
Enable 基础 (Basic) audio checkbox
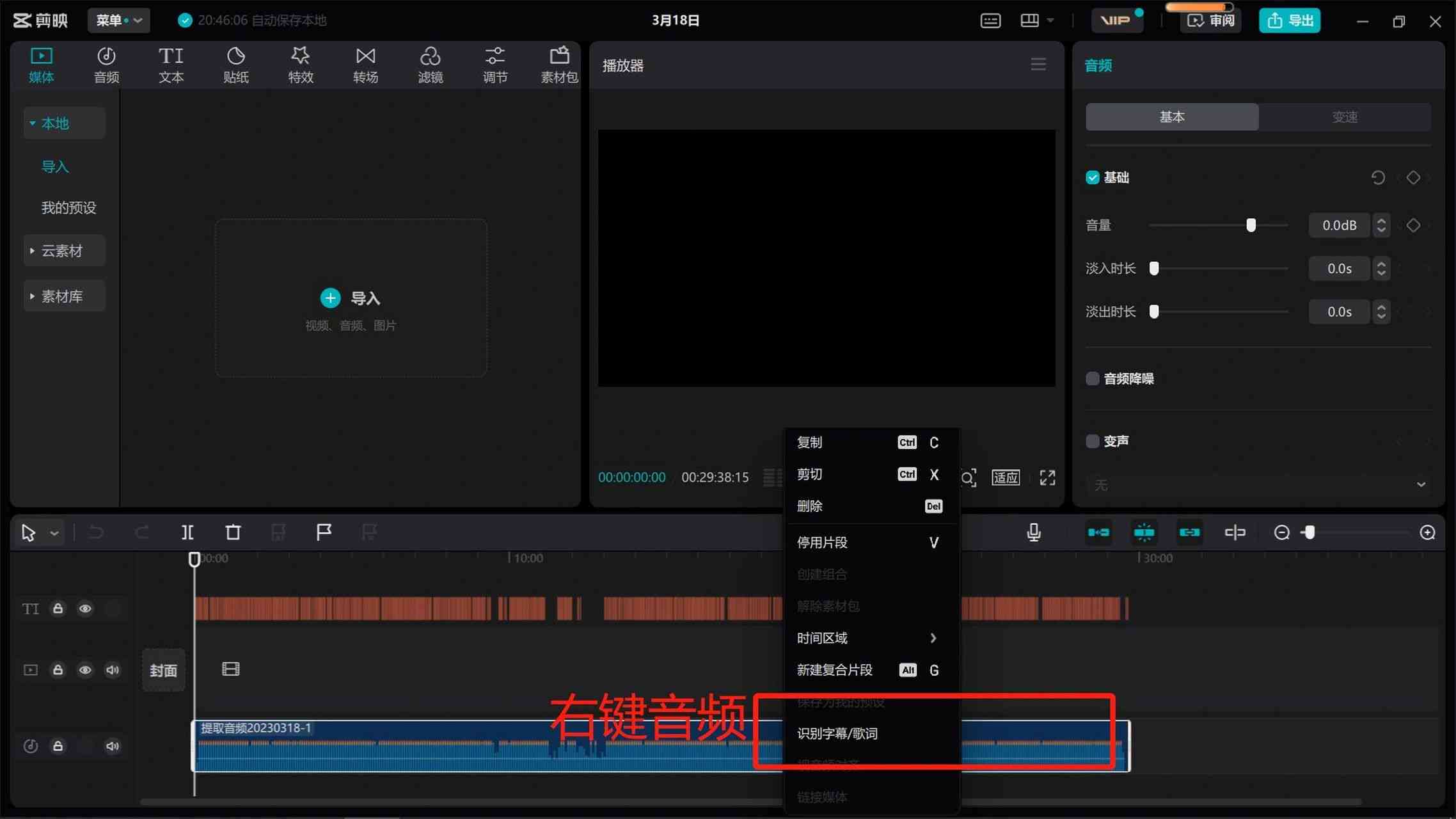click(x=1093, y=177)
